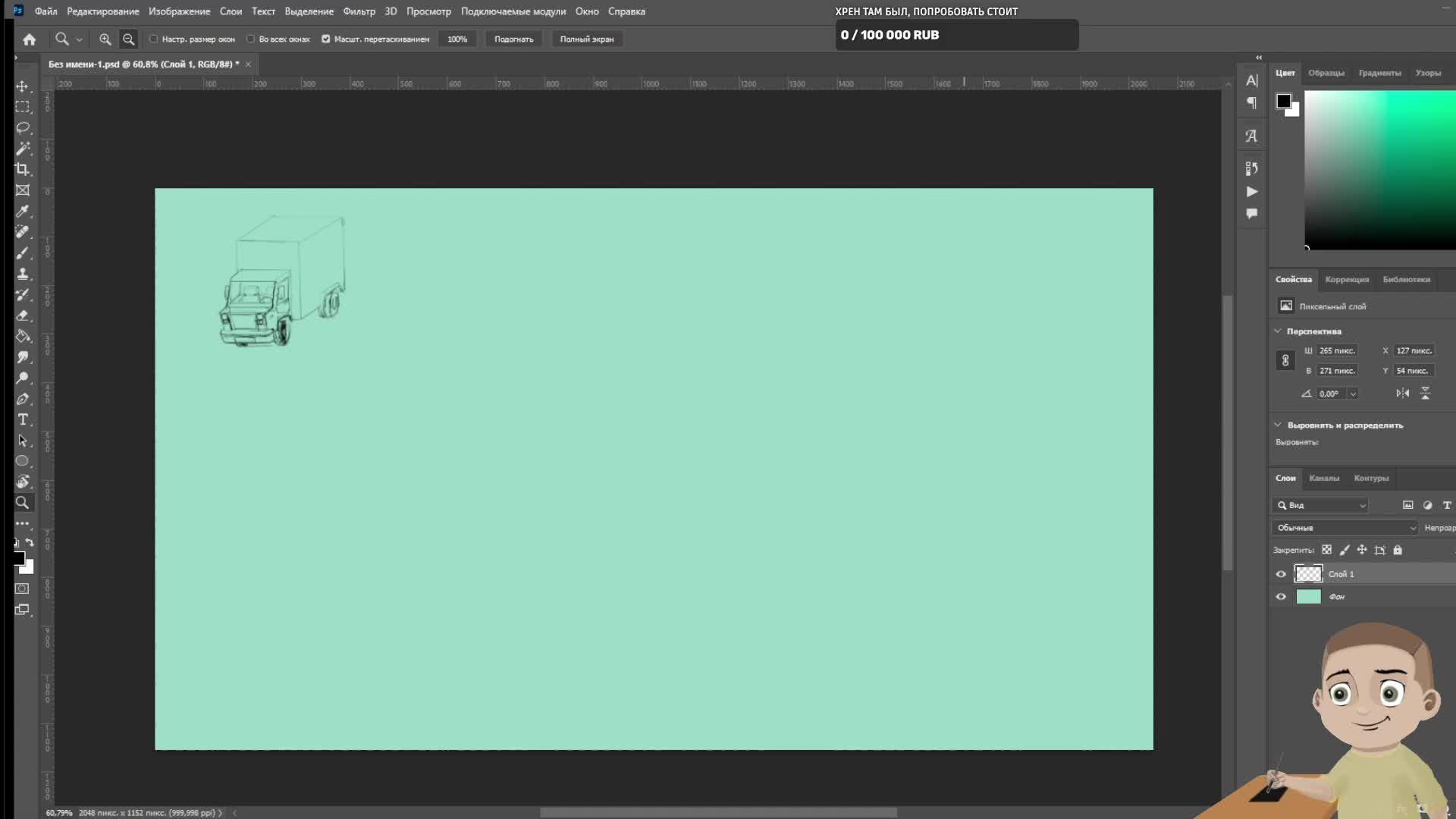The width and height of the screenshot is (1456, 819).
Task: Collapse the Перспектива section
Action: click(1278, 331)
